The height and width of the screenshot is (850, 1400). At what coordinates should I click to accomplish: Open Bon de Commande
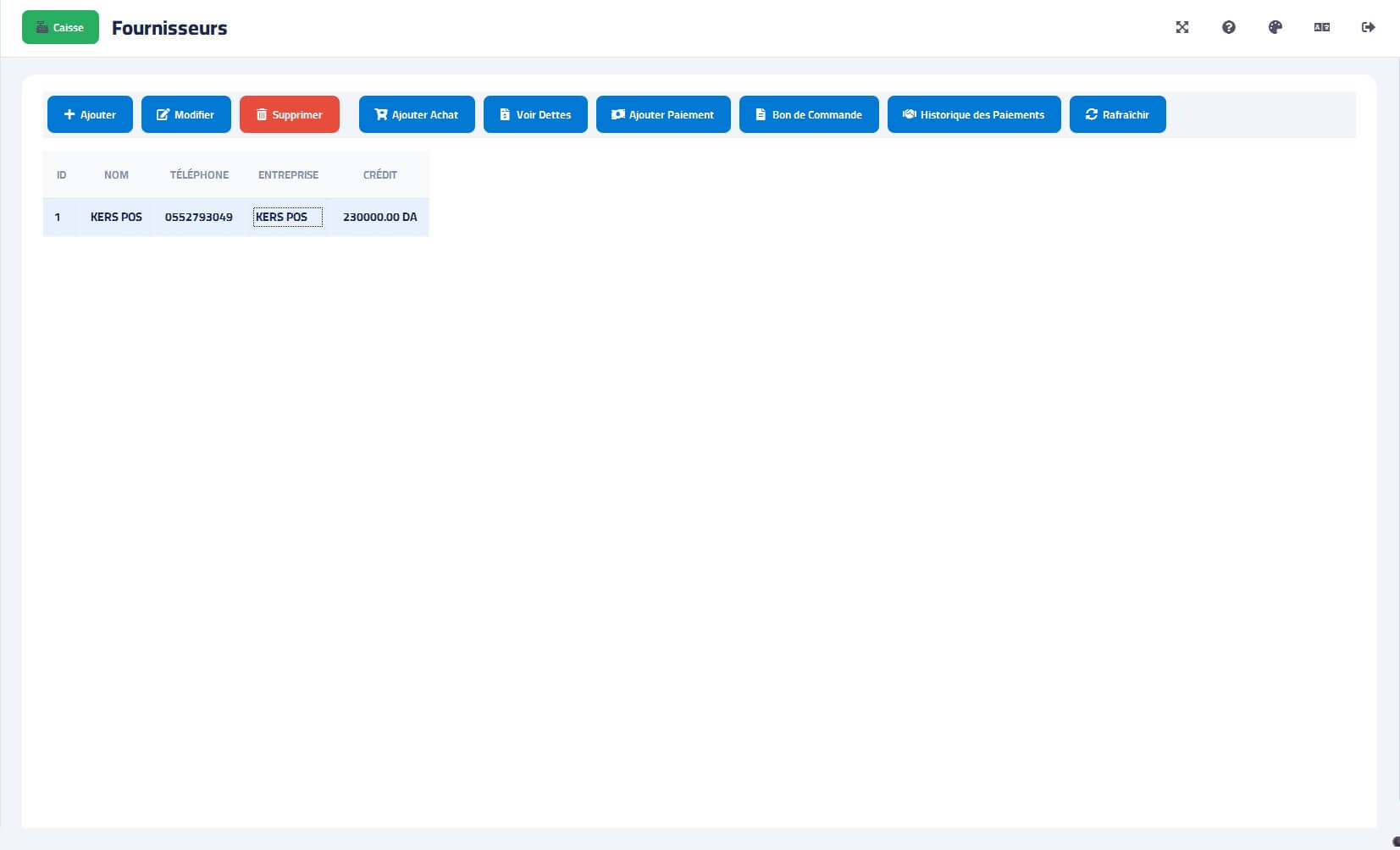point(808,114)
